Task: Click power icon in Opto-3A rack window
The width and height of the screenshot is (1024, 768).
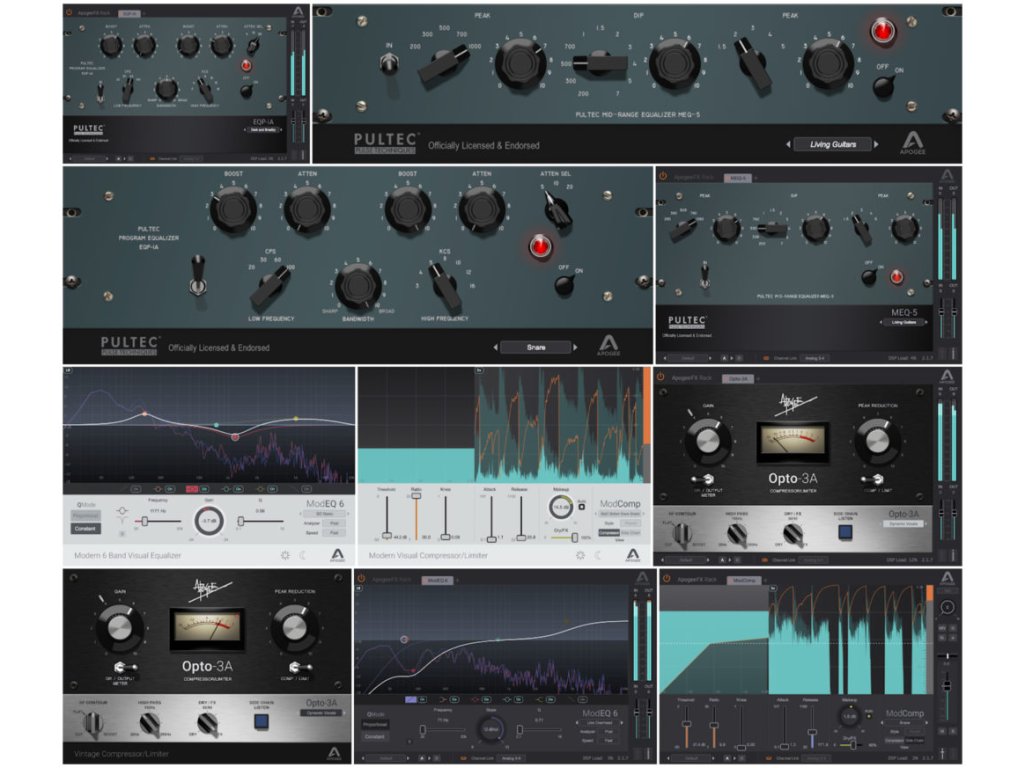Action: [661, 377]
